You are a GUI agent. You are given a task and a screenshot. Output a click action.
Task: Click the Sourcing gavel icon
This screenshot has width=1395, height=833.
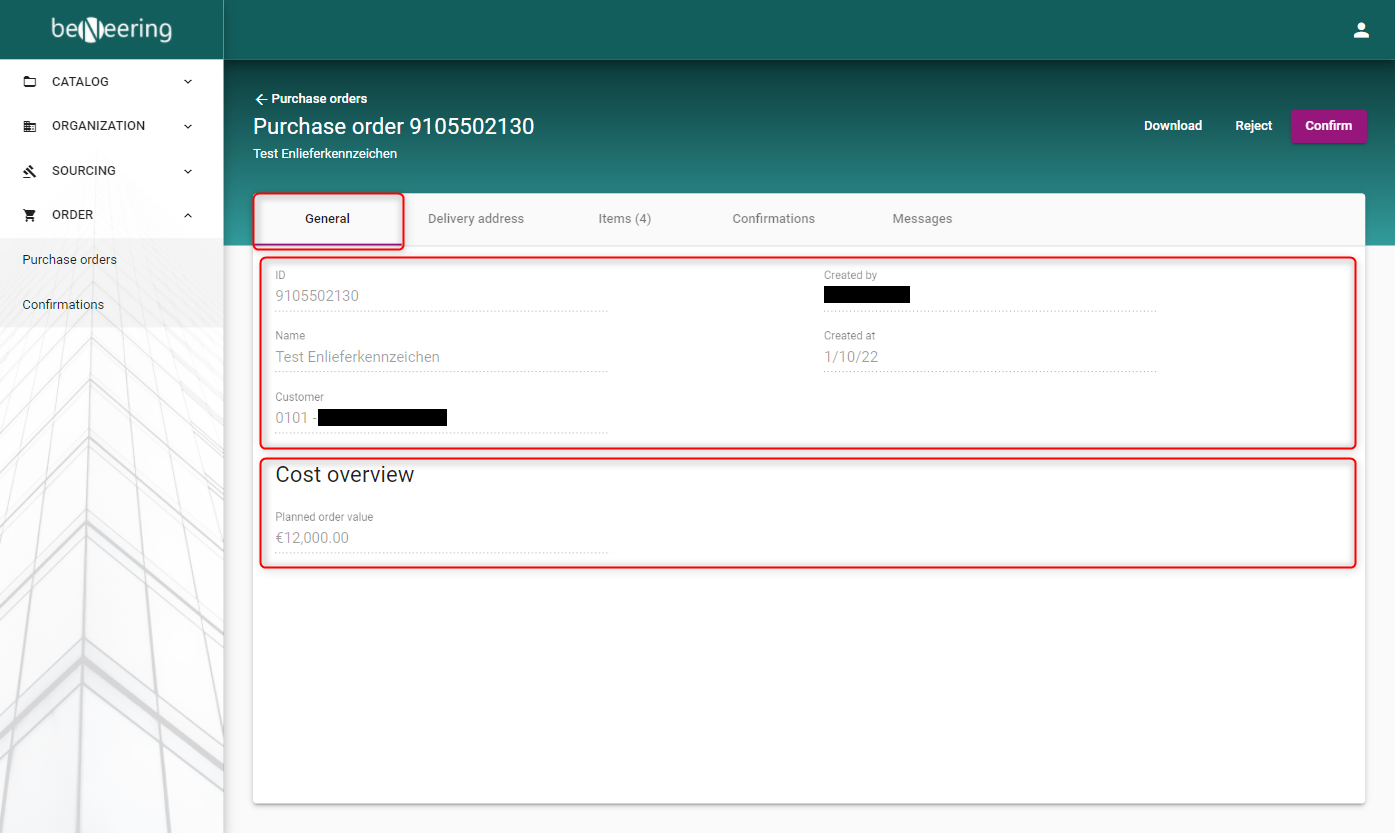tap(30, 171)
